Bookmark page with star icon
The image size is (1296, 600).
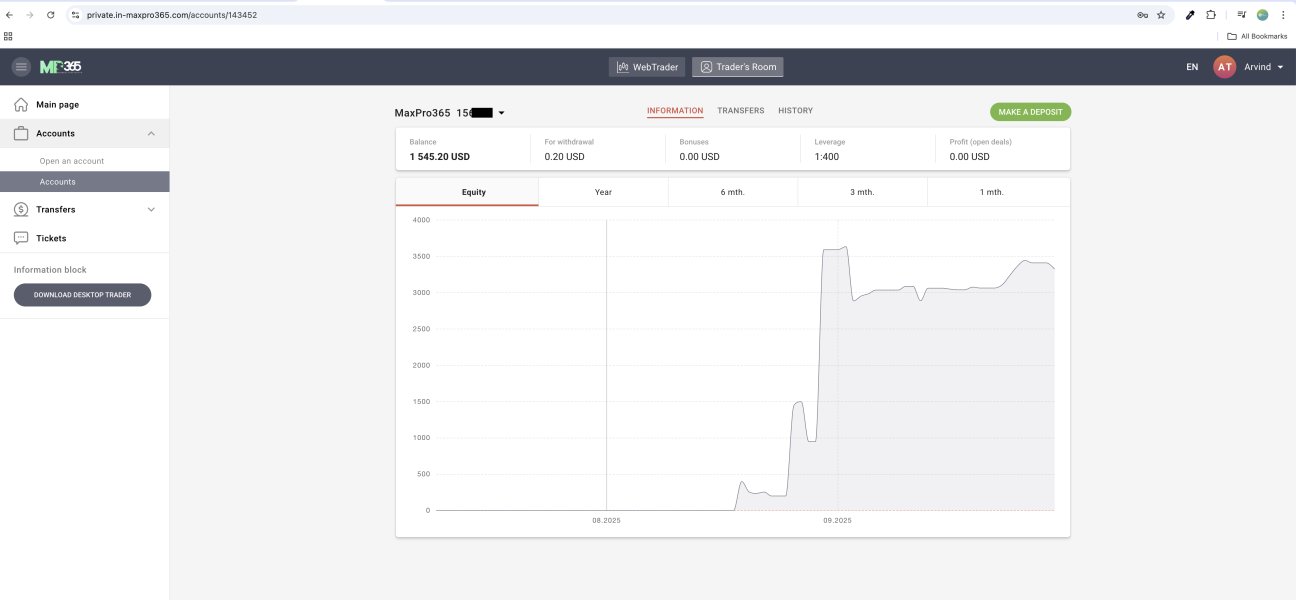click(x=1161, y=15)
